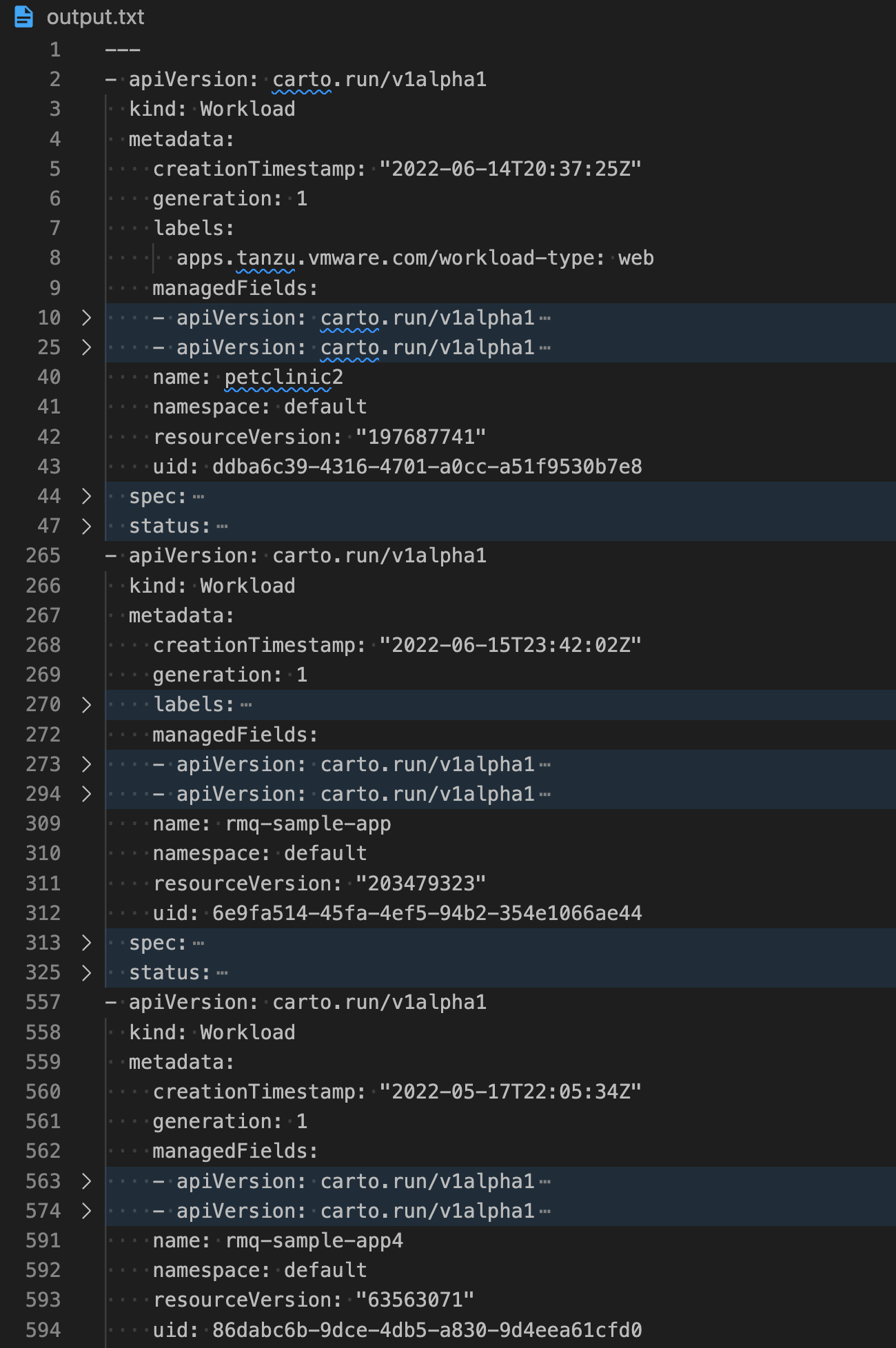The image size is (896, 1348).
Task: Click the uid 6e9fa514-45fa-4ef5-94b2-354e1066ae44
Action: coord(427,913)
